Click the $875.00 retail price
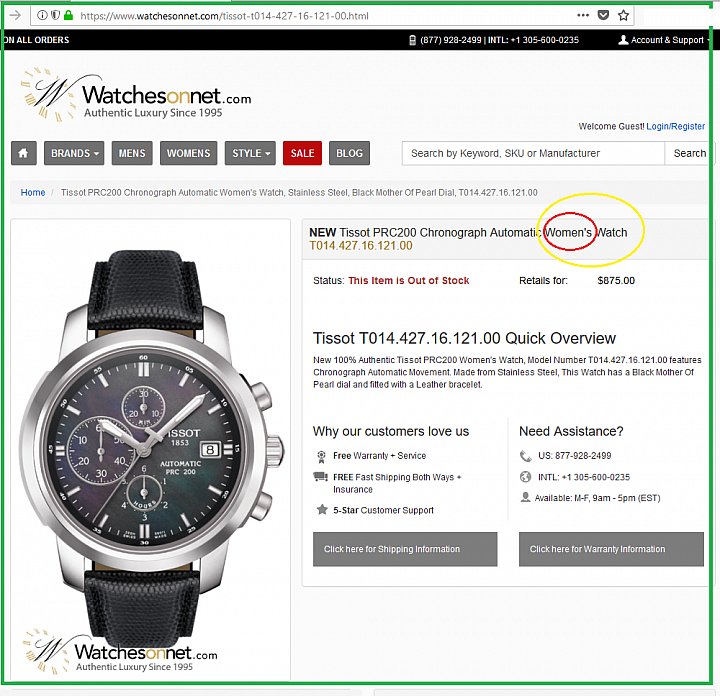Viewport: 720px width, 696px height. pyautogui.click(x=616, y=281)
